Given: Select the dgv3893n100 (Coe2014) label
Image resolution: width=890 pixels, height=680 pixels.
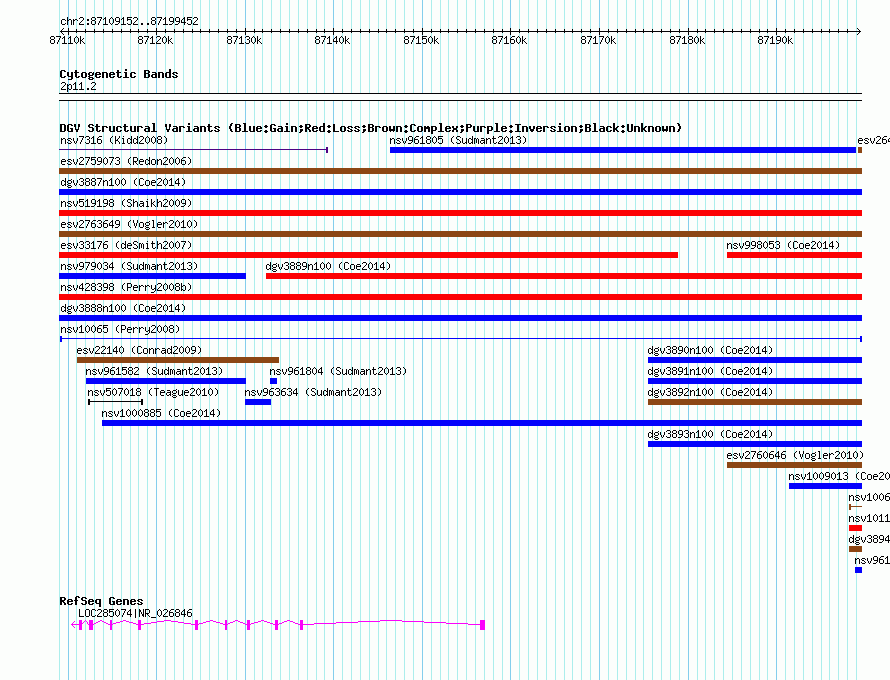Looking at the screenshot, I should pyautogui.click(x=710, y=434).
